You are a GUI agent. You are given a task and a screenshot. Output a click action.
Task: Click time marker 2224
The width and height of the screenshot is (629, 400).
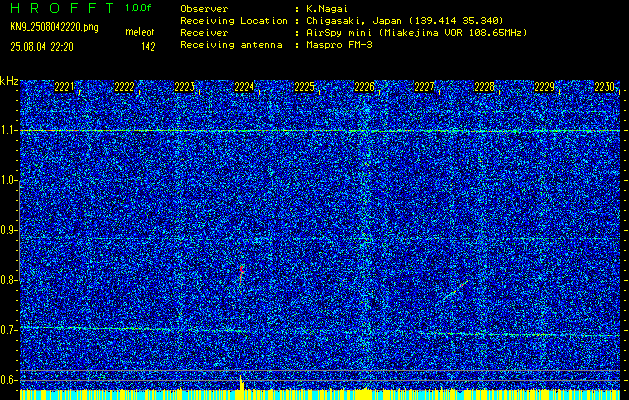244,87
